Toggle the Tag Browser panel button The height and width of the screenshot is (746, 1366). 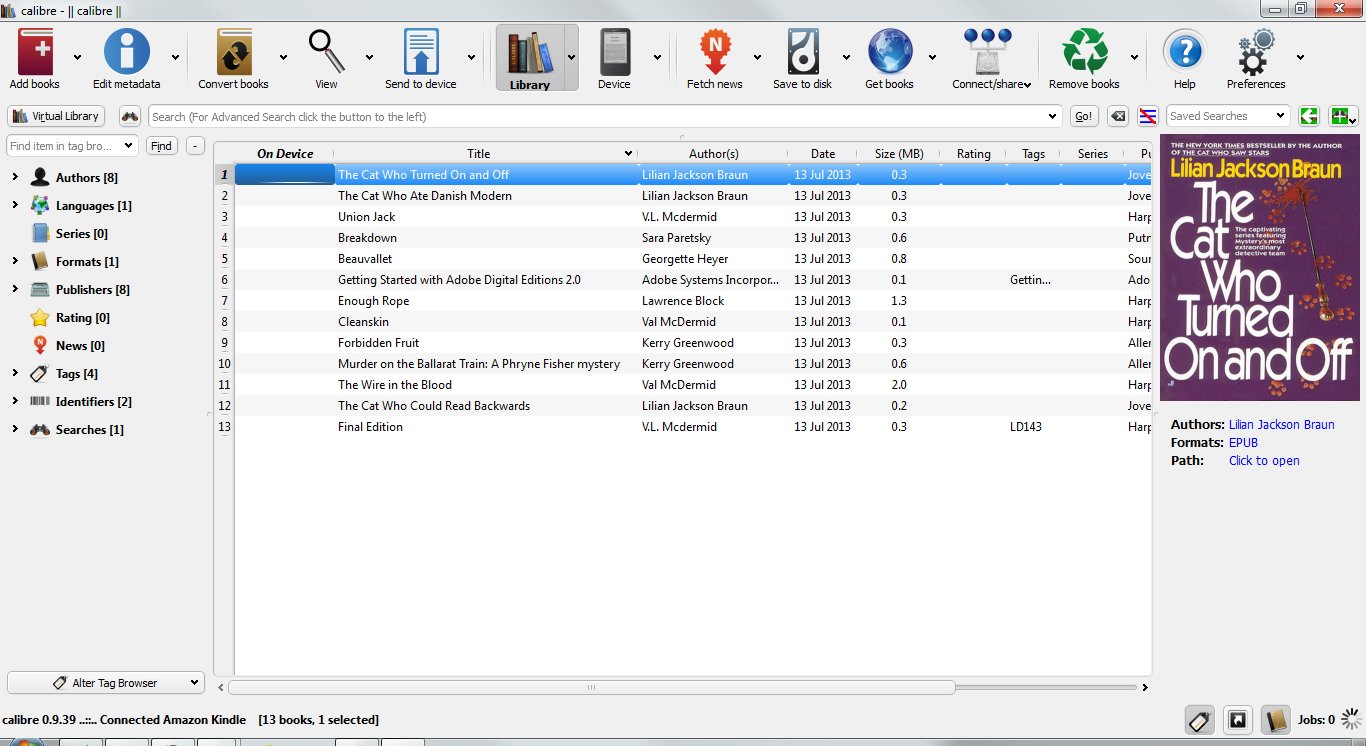coord(1200,720)
